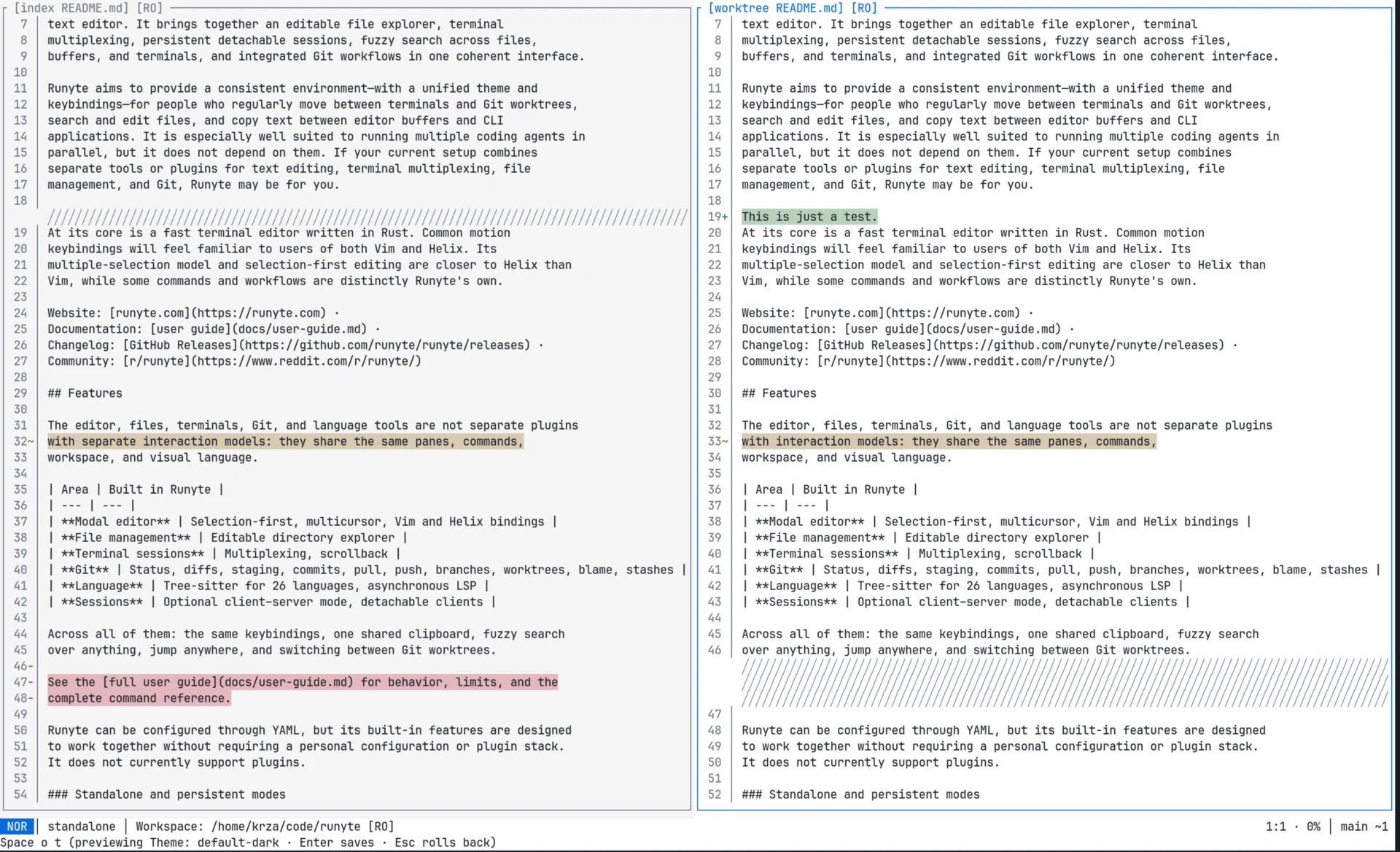Click line number 7 in the index pane gutter
This screenshot has height=852, width=1400.
click(x=23, y=24)
